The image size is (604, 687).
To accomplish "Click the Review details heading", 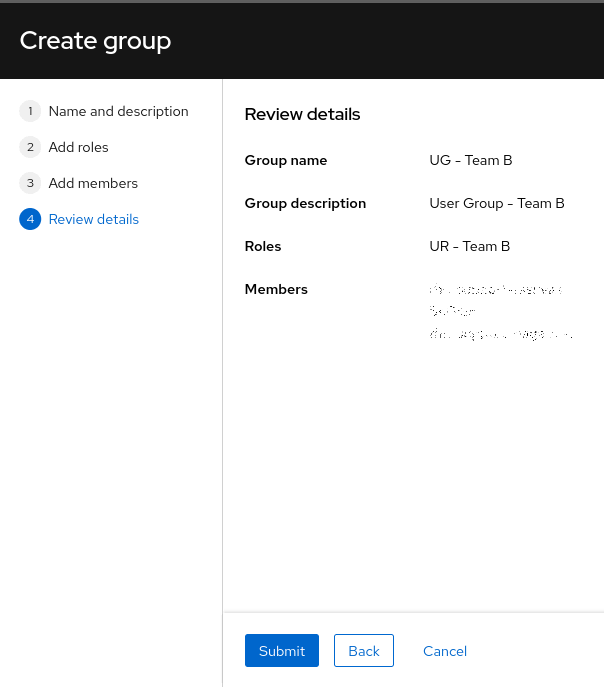I will click(302, 114).
